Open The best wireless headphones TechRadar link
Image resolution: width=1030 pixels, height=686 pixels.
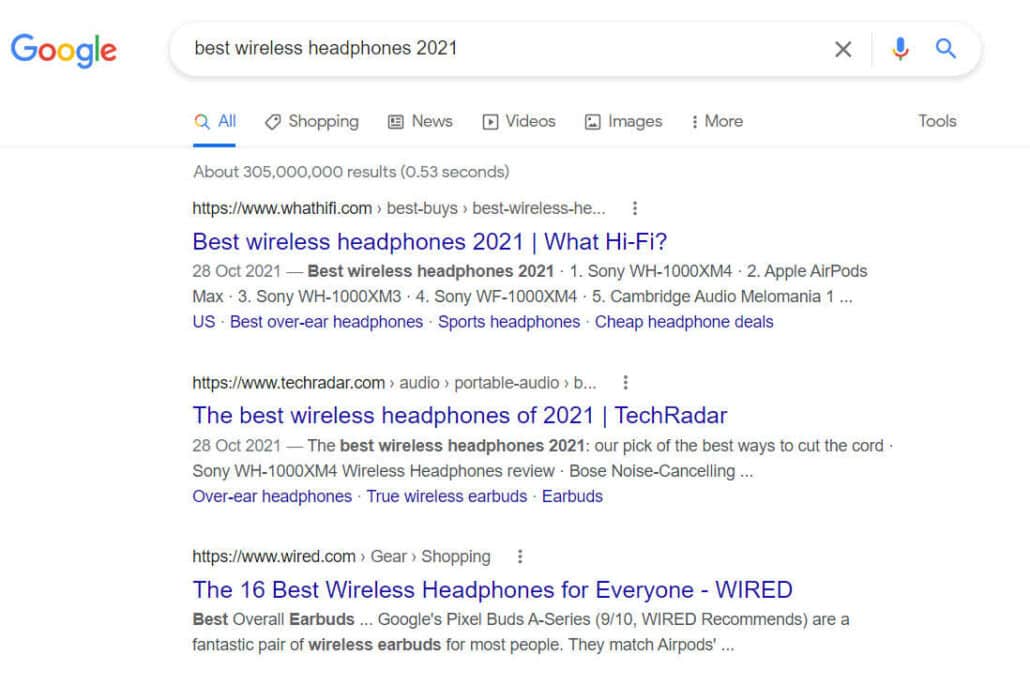tap(460, 416)
